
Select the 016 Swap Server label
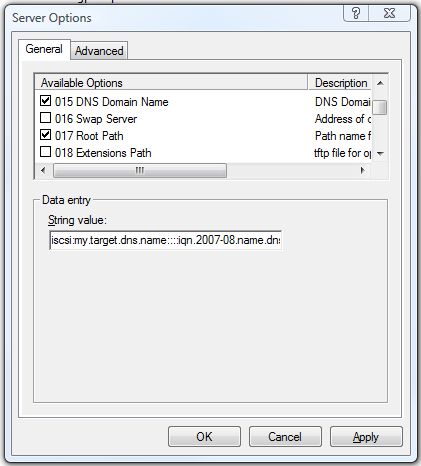click(x=96, y=119)
